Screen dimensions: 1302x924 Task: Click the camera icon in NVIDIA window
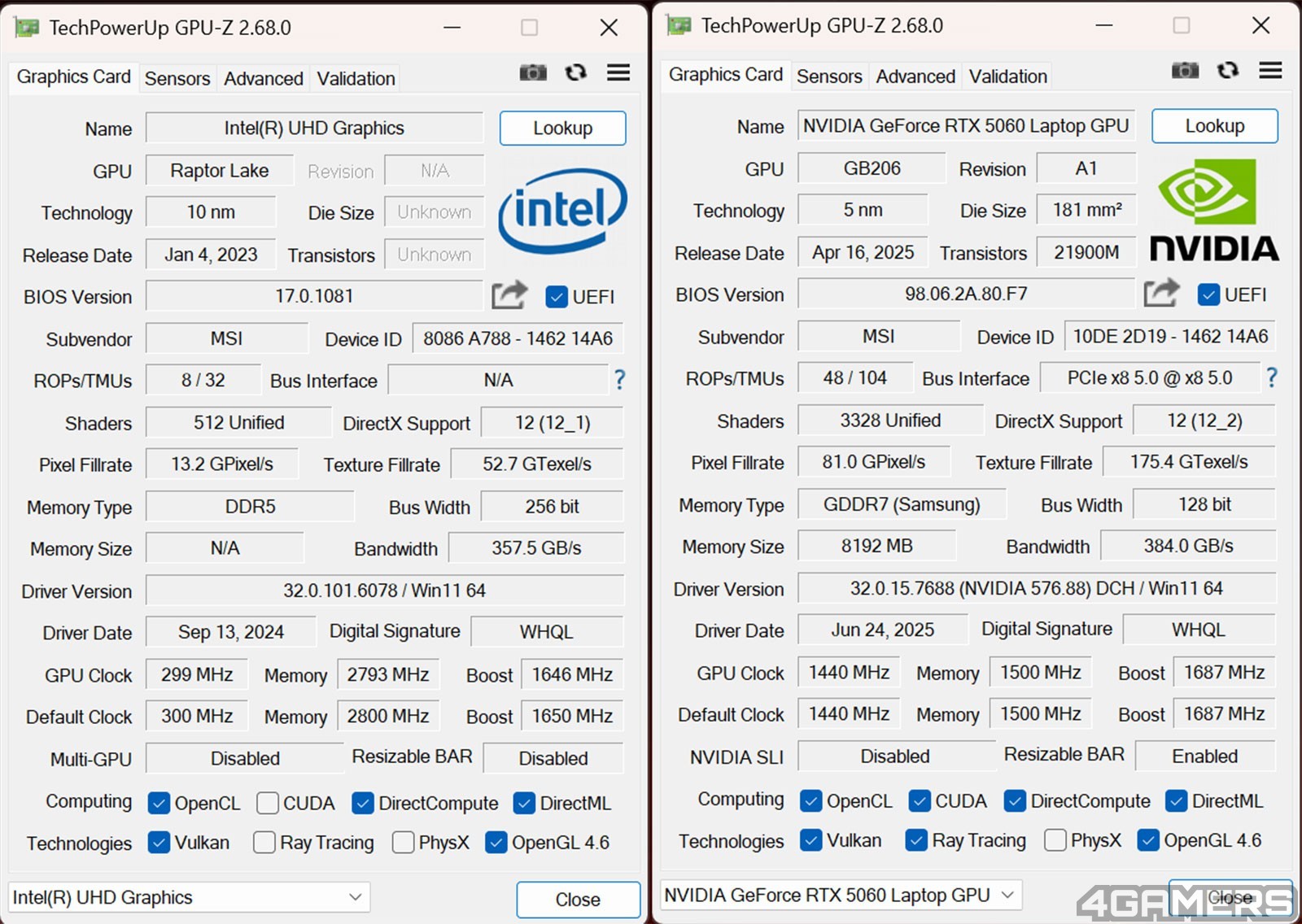tap(1185, 71)
